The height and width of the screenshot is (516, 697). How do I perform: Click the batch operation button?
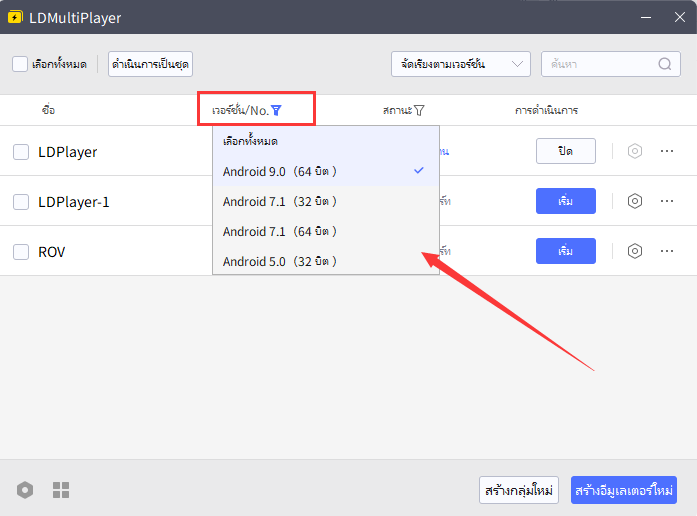click(x=150, y=64)
